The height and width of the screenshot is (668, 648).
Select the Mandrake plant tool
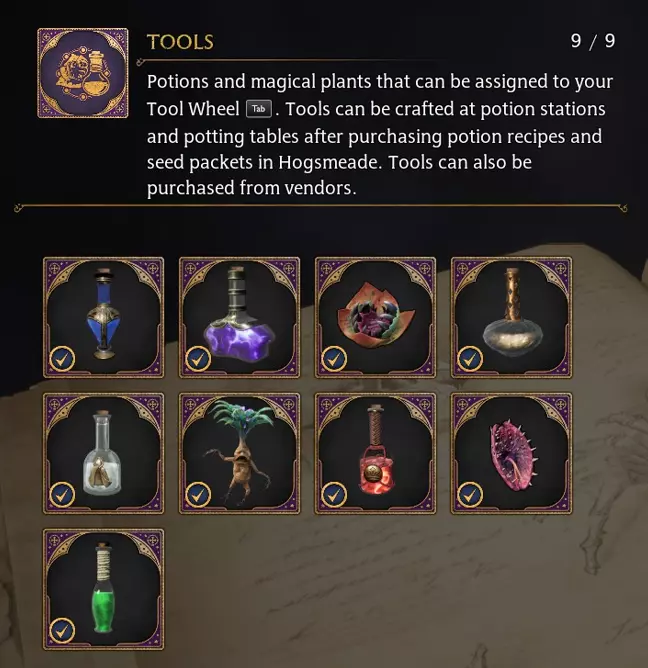click(239, 453)
